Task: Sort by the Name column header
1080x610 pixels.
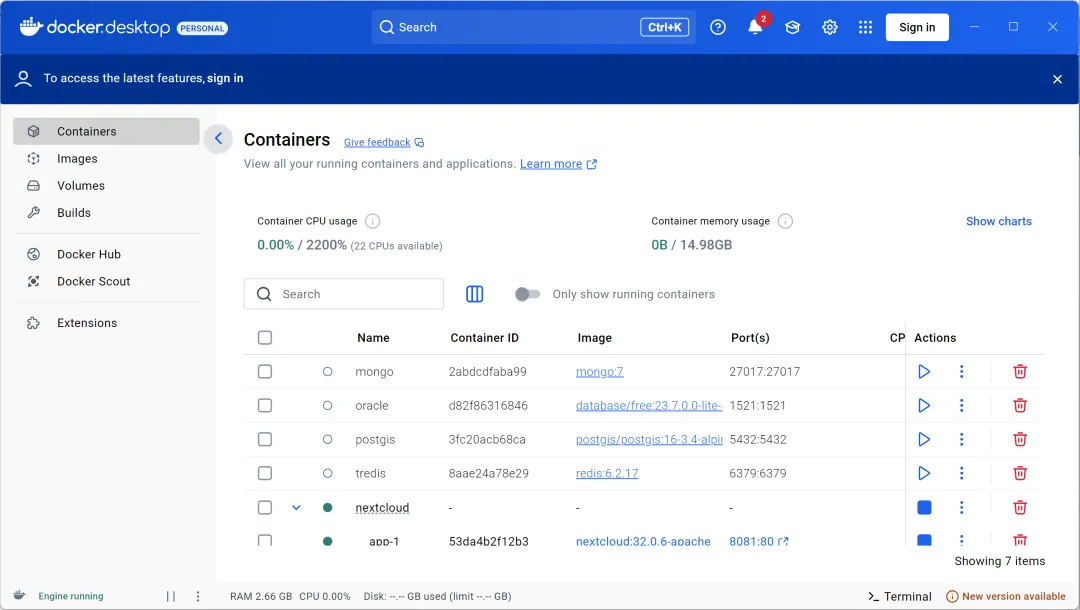Action: pyautogui.click(x=373, y=337)
